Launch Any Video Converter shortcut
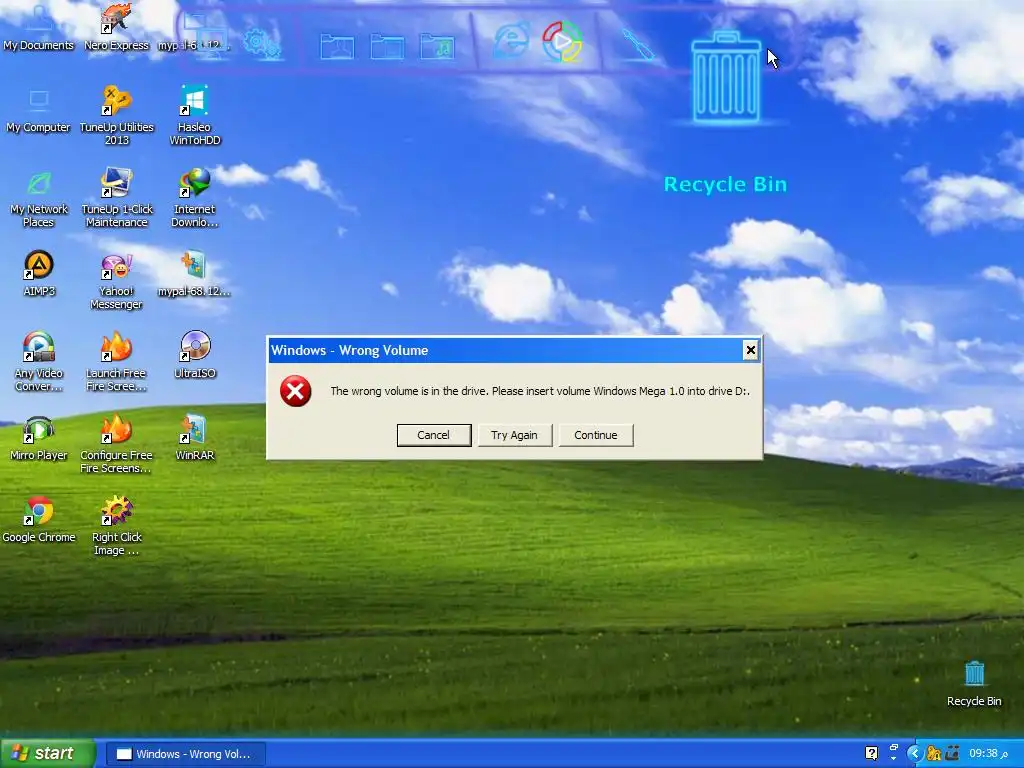Image resolution: width=1024 pixels, height=768 pixels. click(x=39, y=361)
